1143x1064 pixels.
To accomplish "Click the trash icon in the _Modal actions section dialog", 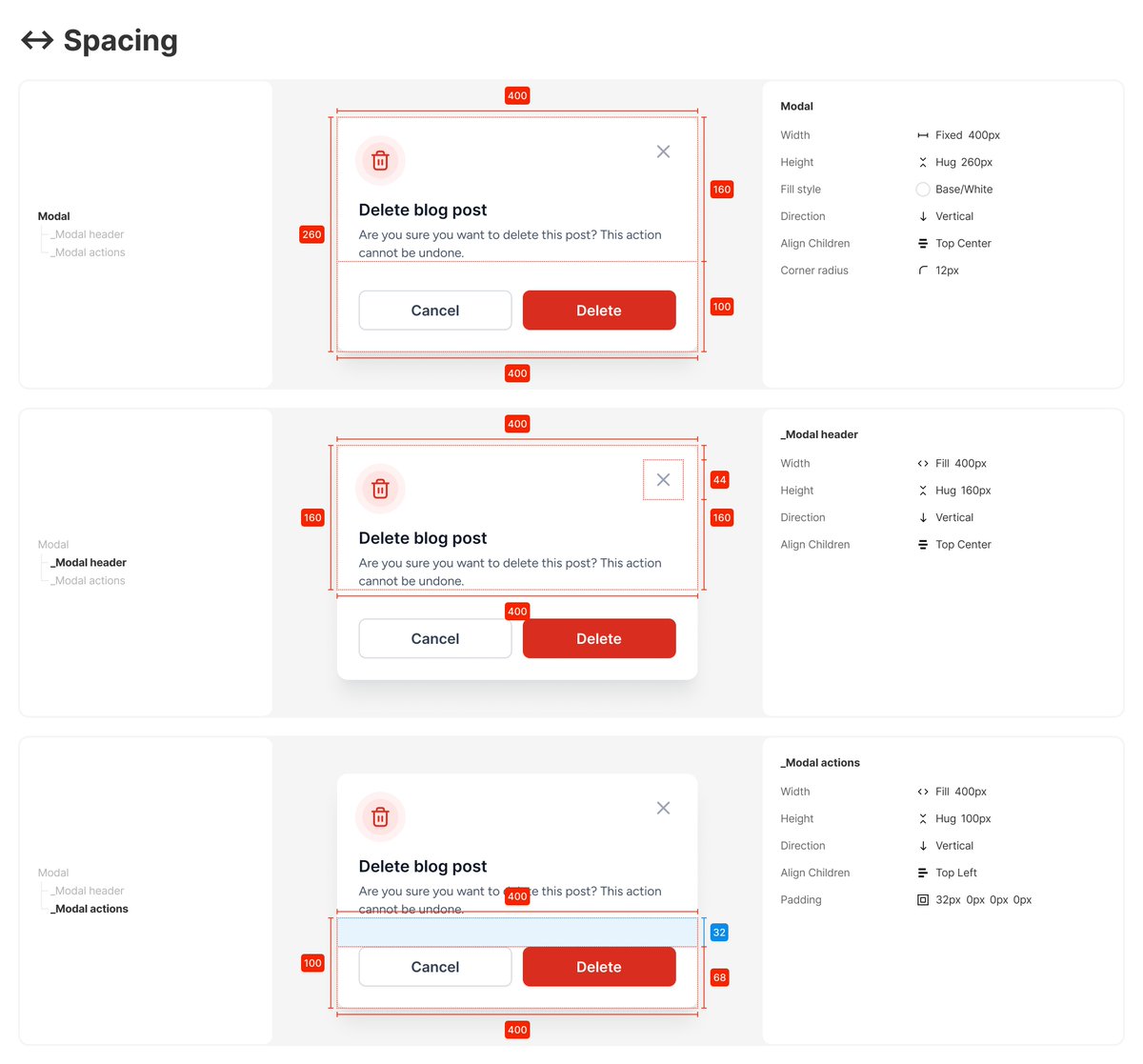I will [380, 816].
